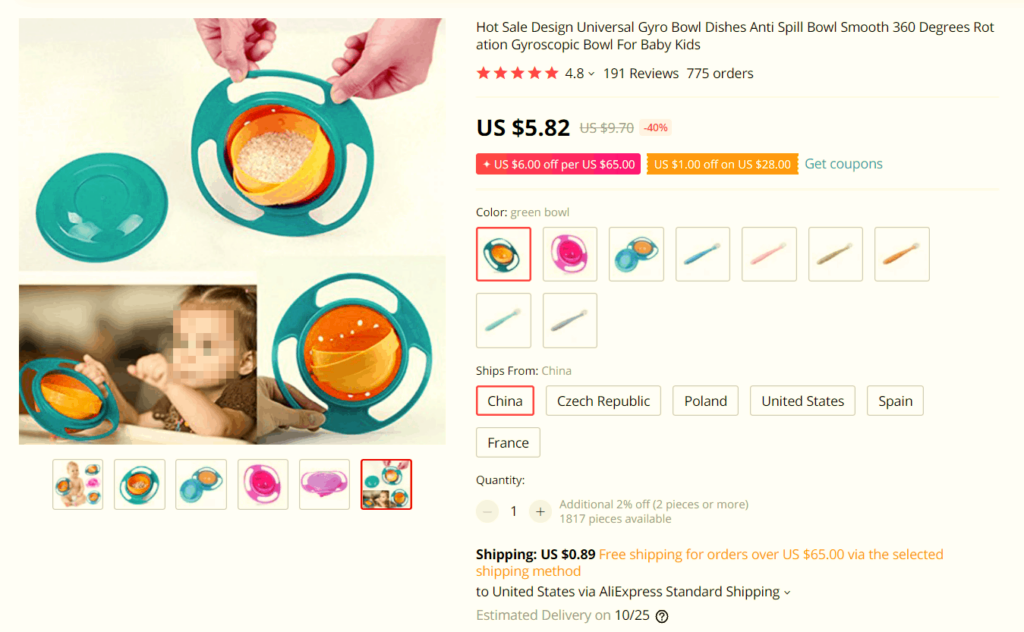Select United States as shipping origin

802,401
